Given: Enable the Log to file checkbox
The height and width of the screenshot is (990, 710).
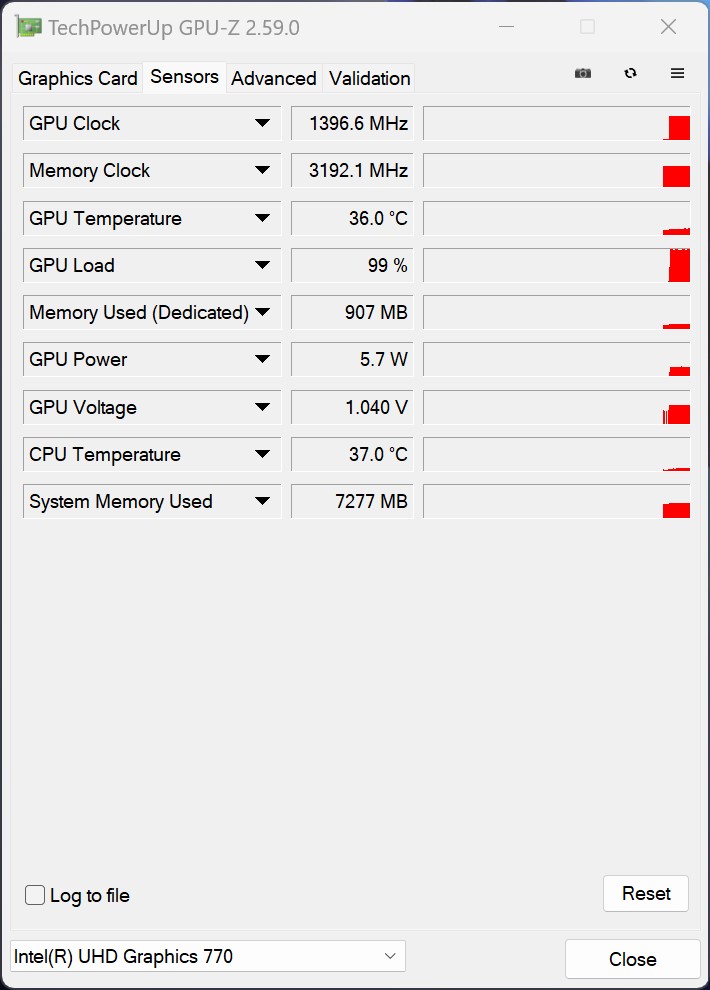Looking at the screenshot, I should coord(35,895).
